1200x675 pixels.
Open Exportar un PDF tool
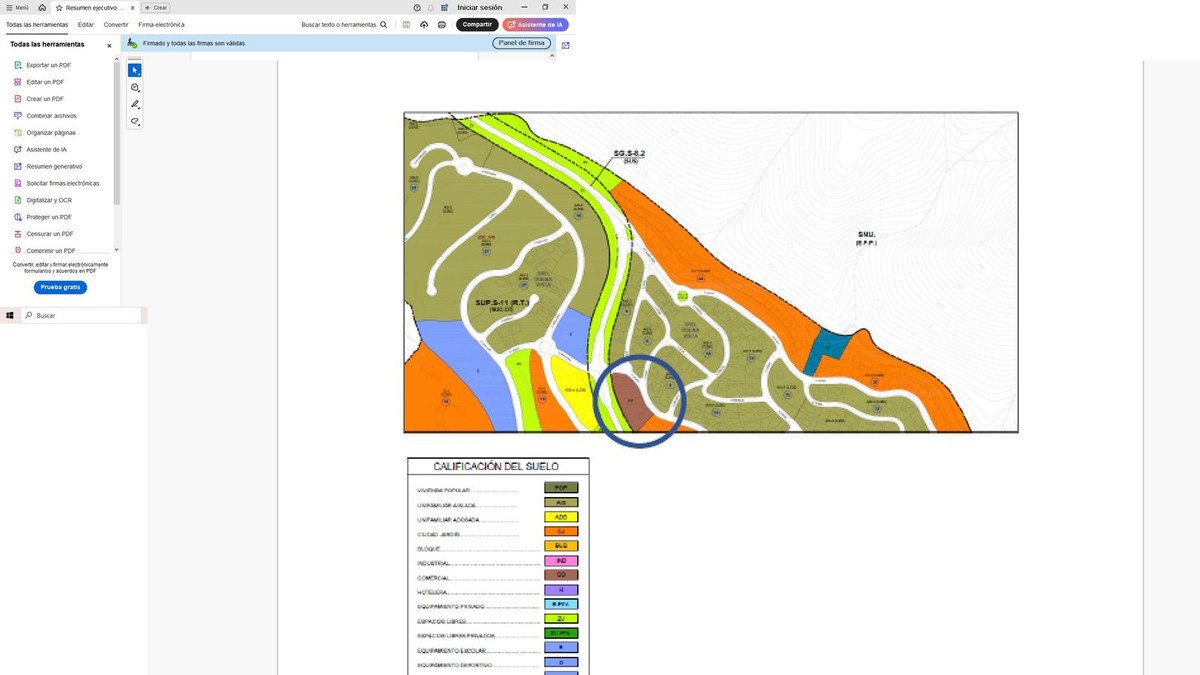(48, 65)
